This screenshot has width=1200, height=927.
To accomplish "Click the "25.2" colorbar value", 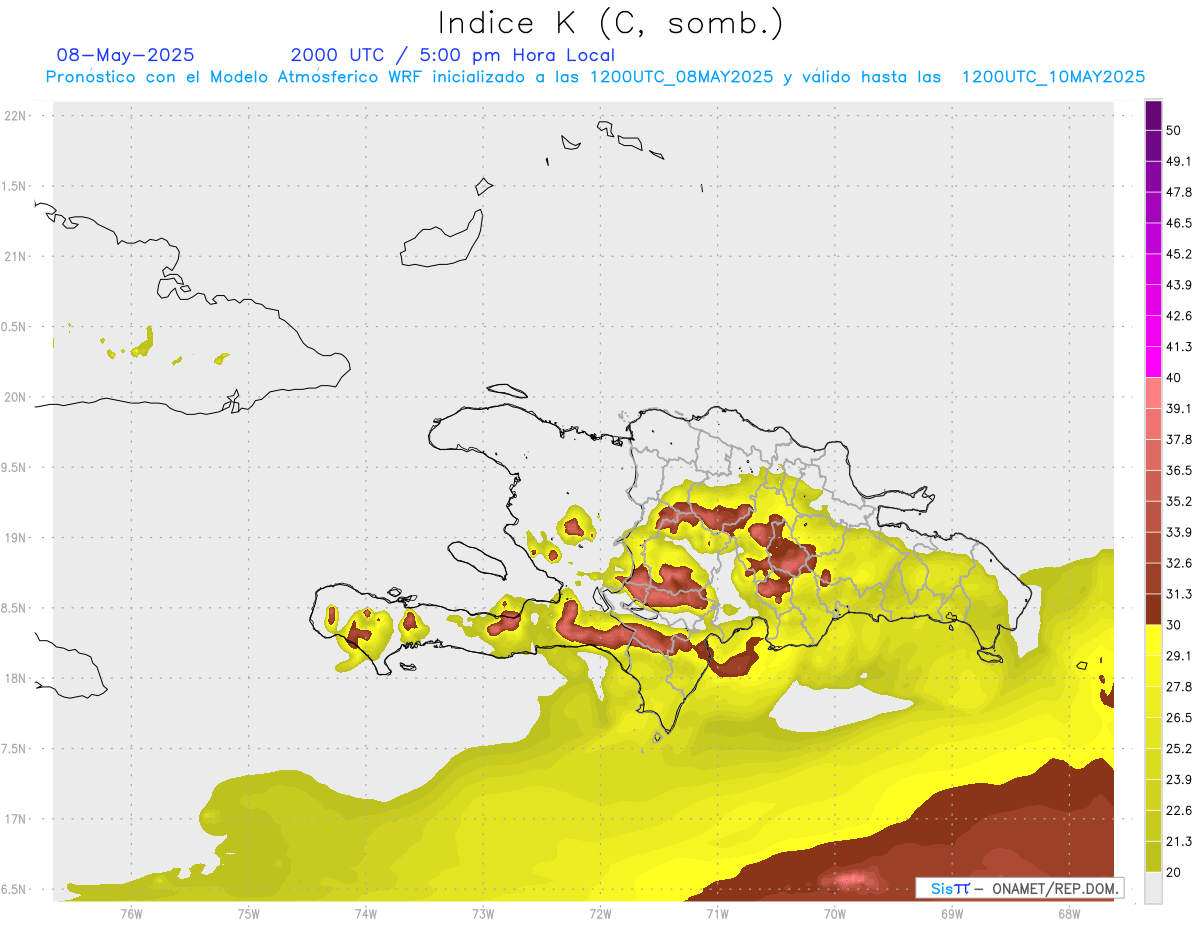I will [1179, 749].
